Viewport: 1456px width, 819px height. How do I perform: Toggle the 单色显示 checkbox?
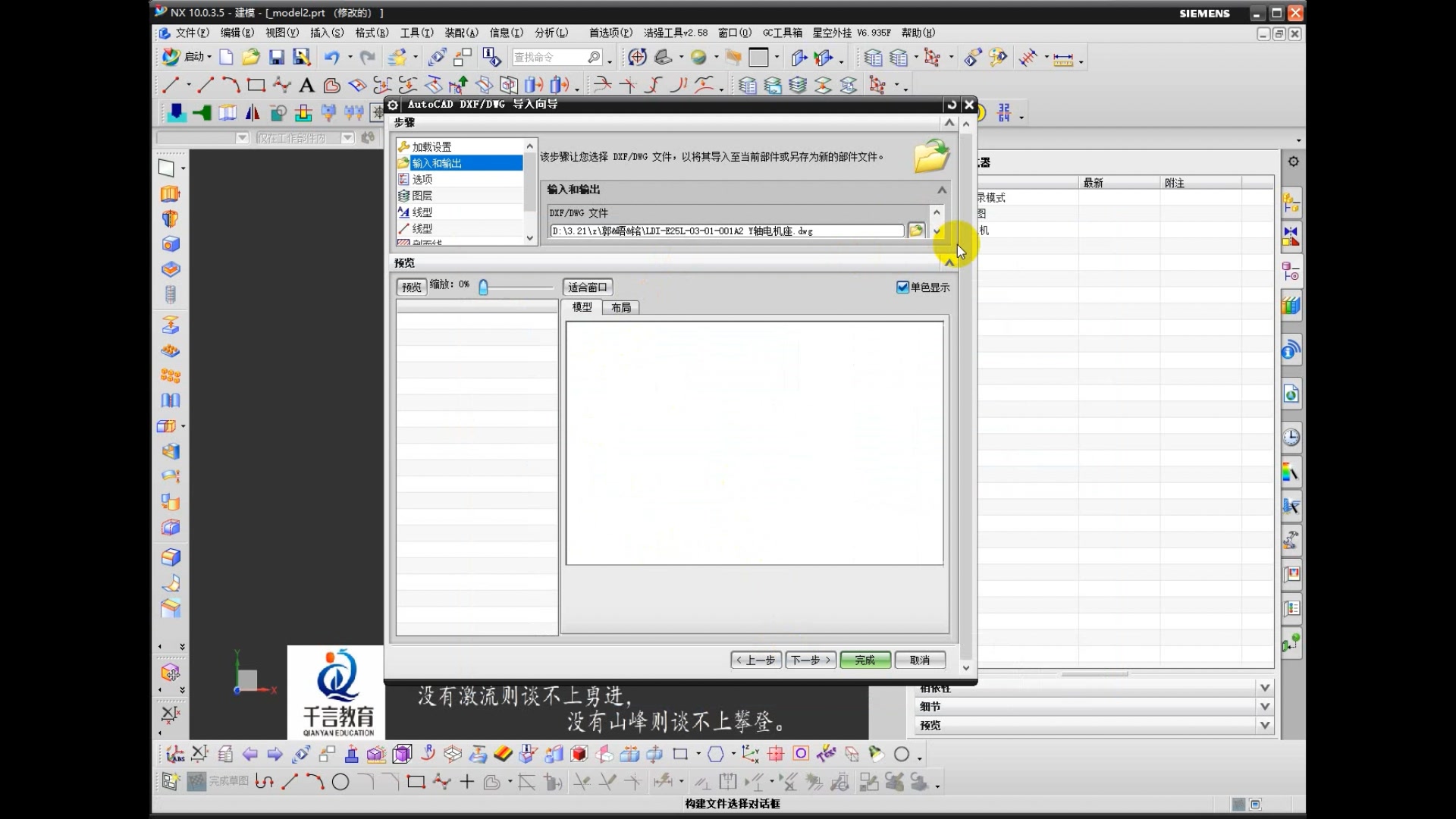(902, 287)
